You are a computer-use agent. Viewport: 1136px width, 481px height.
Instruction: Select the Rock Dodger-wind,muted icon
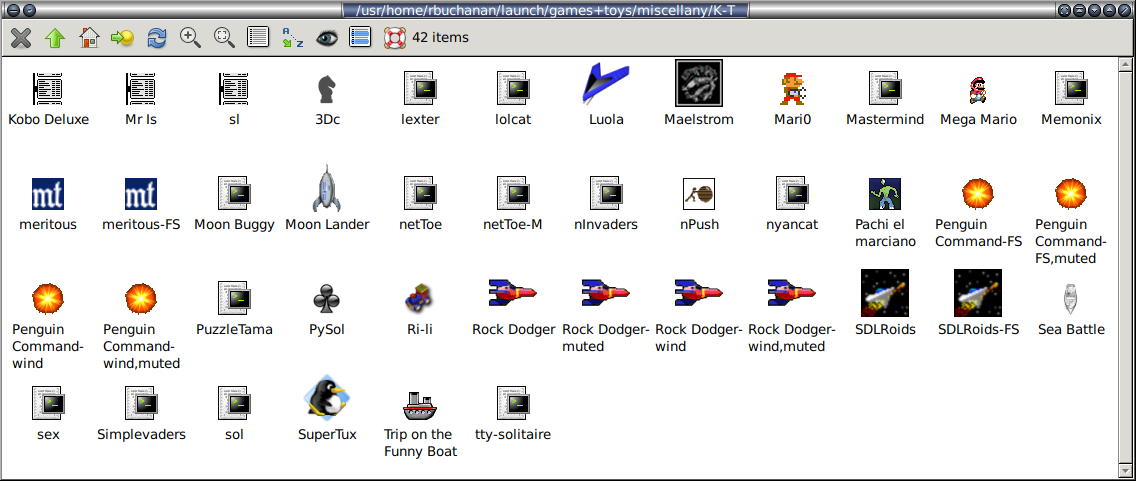point(791,291)
